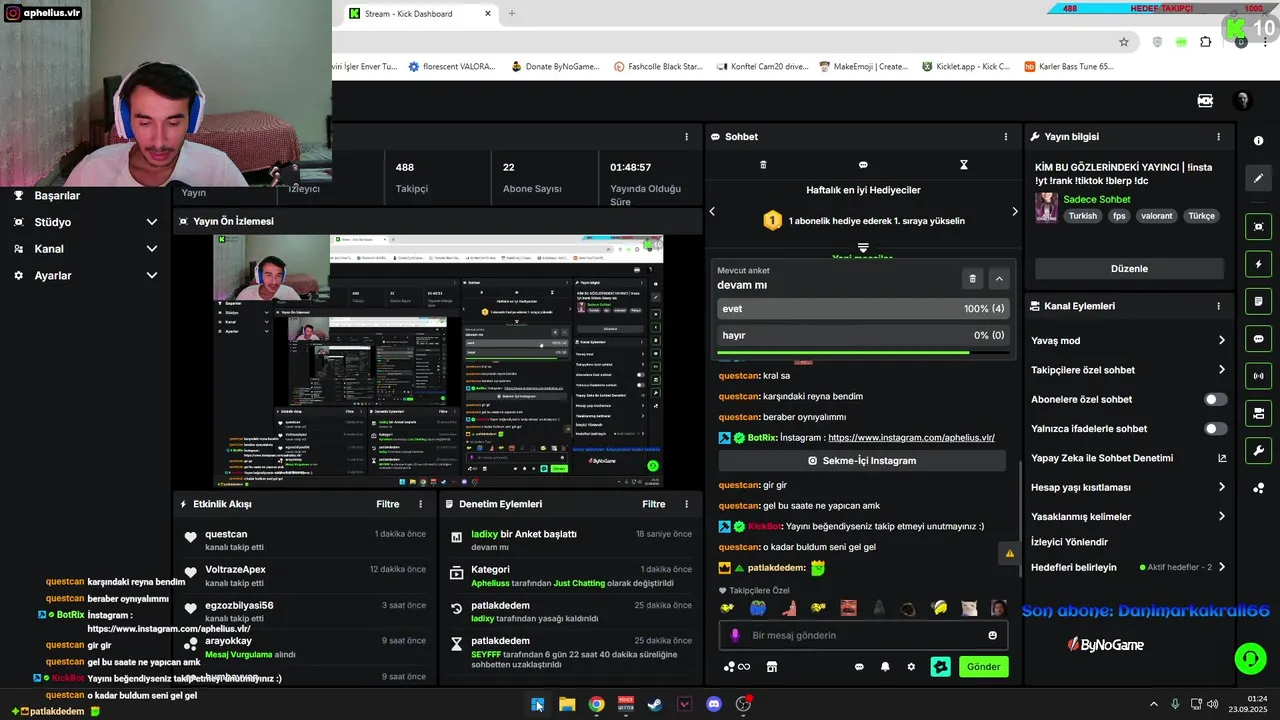
Task: Click the notes document icon in right sidebar
Action: tap(1258, 301)
